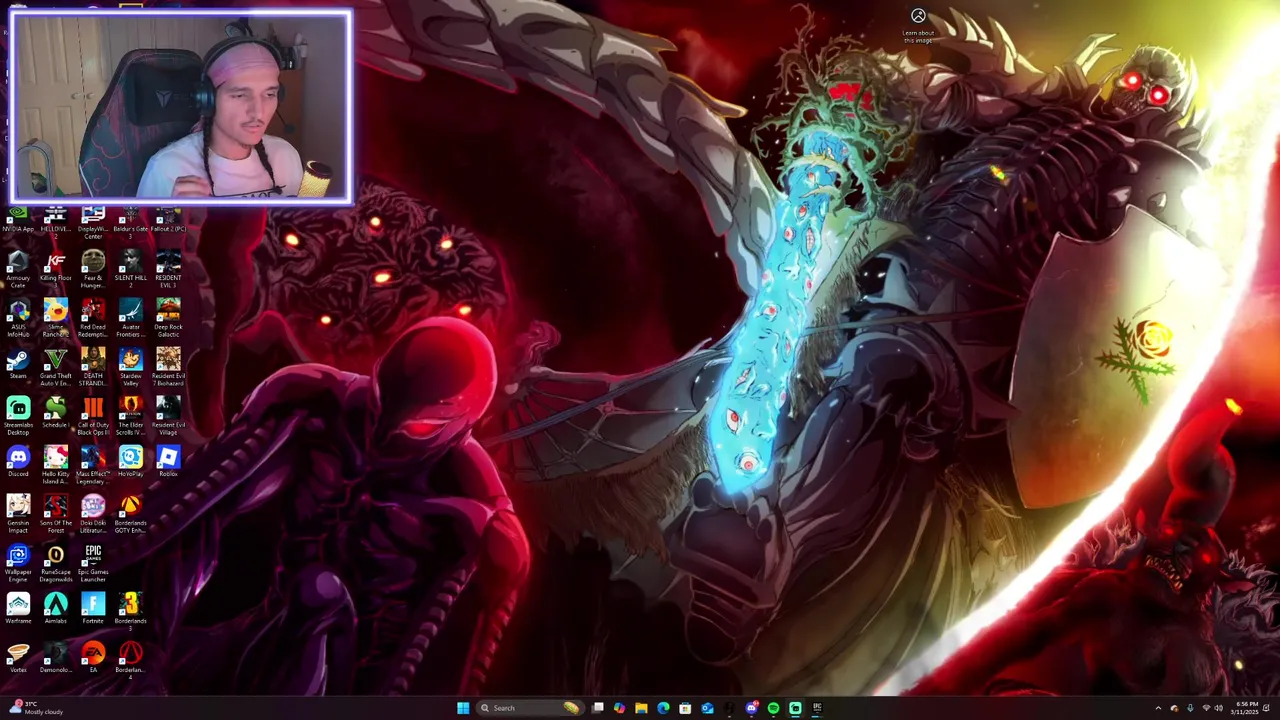
Task: Select the Fortnite desktop icon
Action: 93,609
